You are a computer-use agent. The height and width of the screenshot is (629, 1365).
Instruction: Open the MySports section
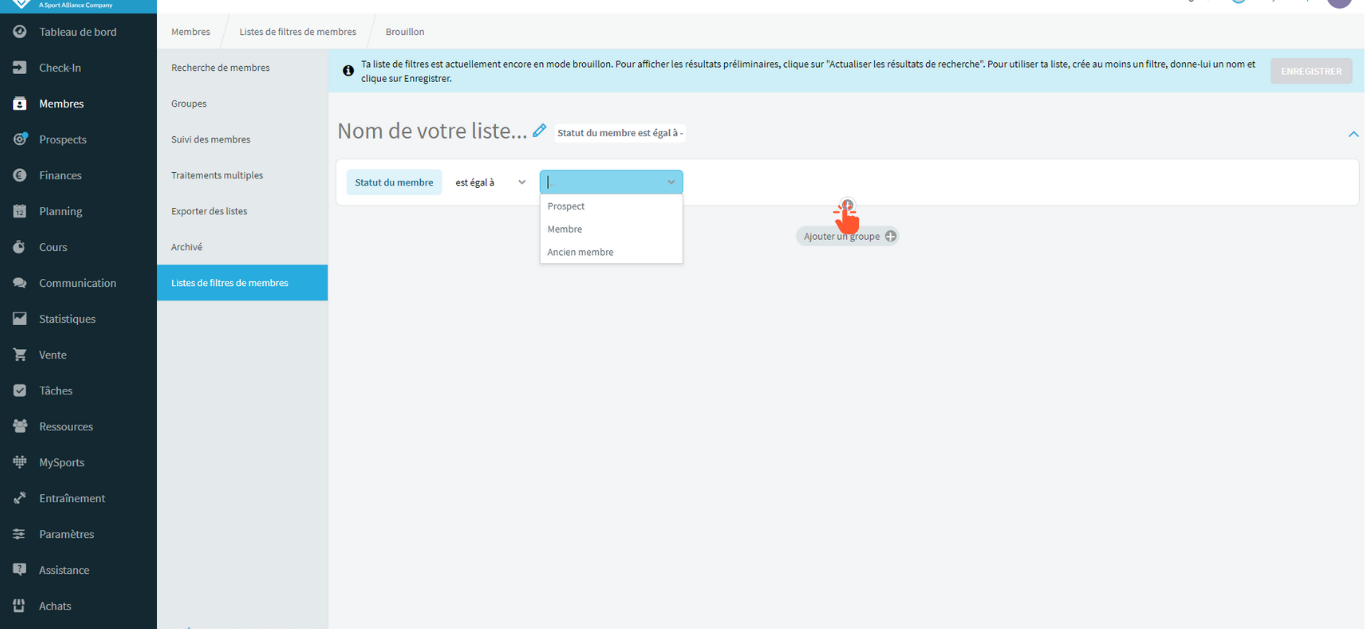(78, 463)
